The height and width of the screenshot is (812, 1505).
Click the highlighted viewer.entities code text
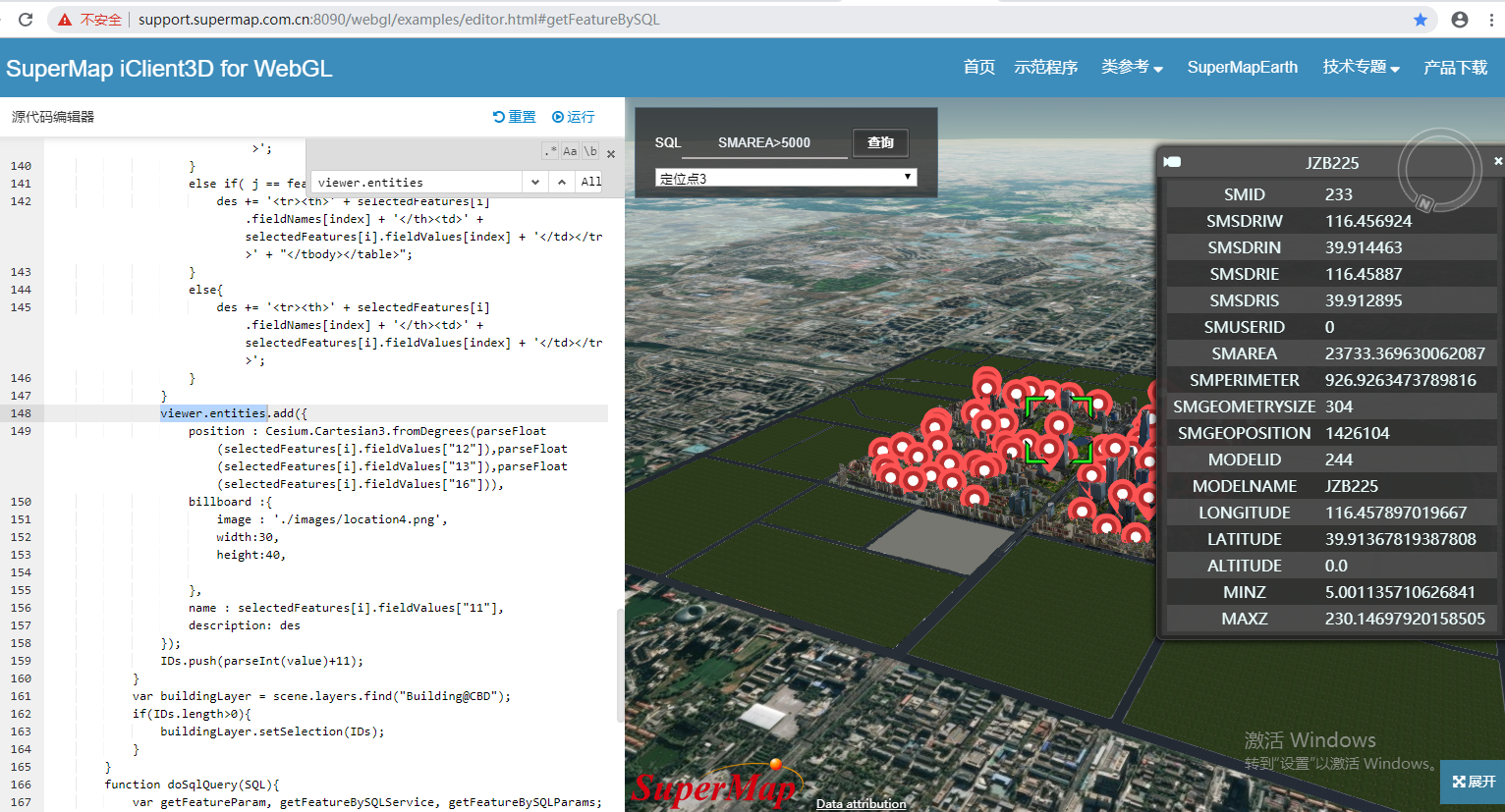pos(213,413)
